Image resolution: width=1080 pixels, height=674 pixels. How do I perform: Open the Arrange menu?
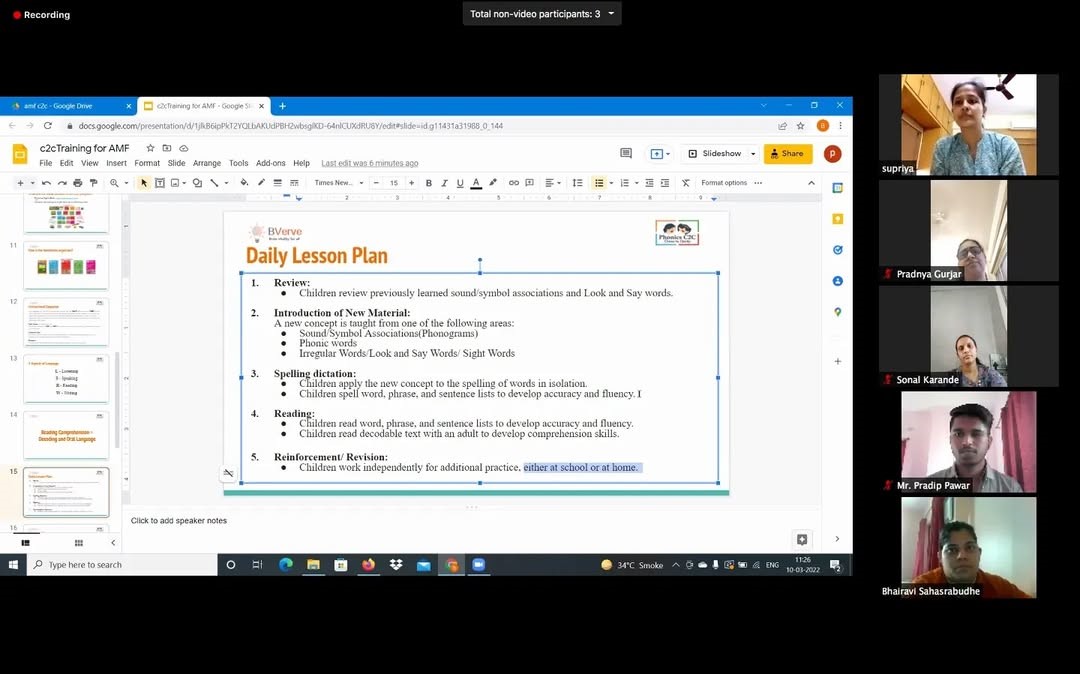[x=207, y=163]
